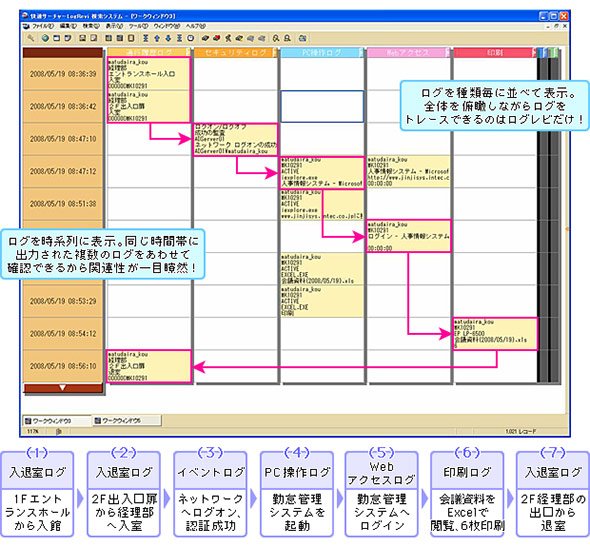This screenshot has width=590, height=547.
Task: Click the セキュリティログ column header
Action: tap(235, 53)
